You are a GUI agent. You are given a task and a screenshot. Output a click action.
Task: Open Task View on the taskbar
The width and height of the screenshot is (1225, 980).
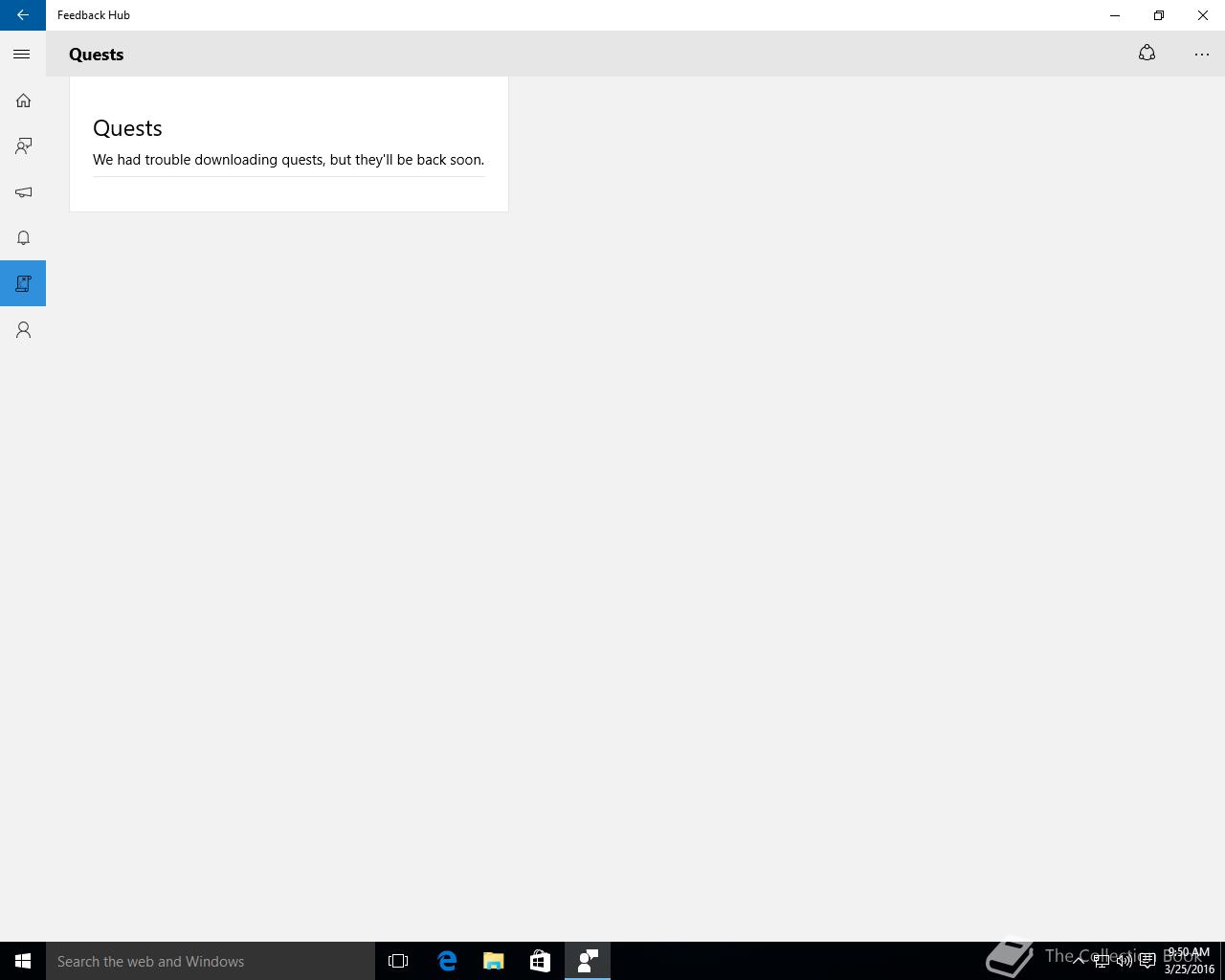tap(398, 961)
